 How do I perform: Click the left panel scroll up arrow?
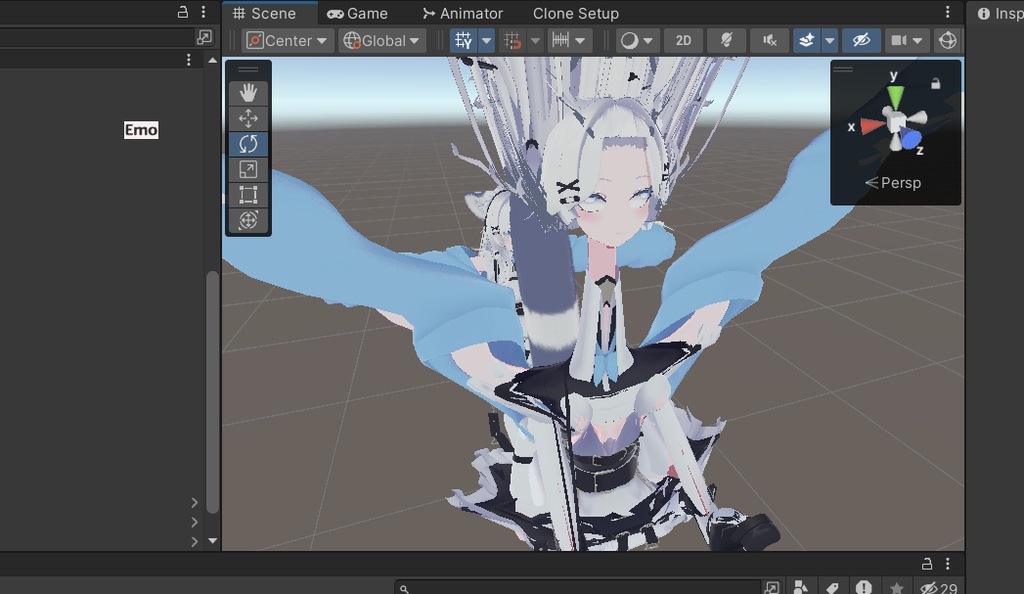212,60
